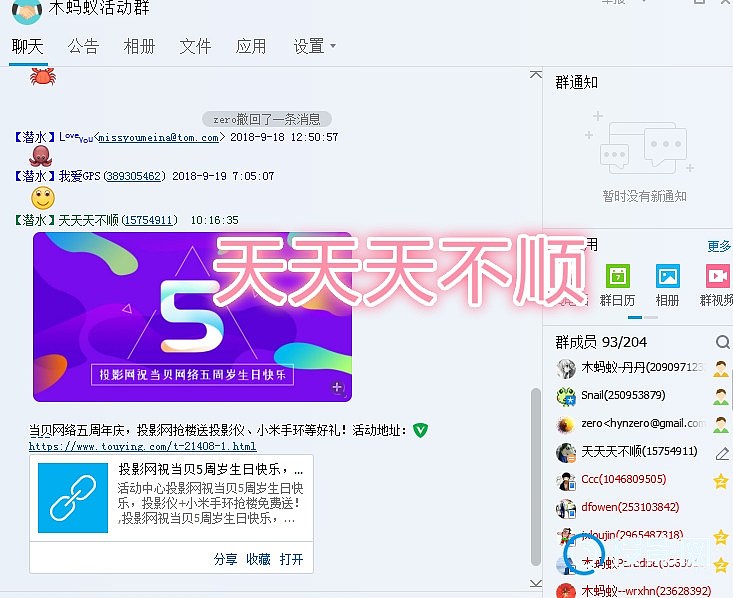Open the touying.com t-21408-1 hyperlink
This screenshot has height=598, width=733.
pos(143,446)
